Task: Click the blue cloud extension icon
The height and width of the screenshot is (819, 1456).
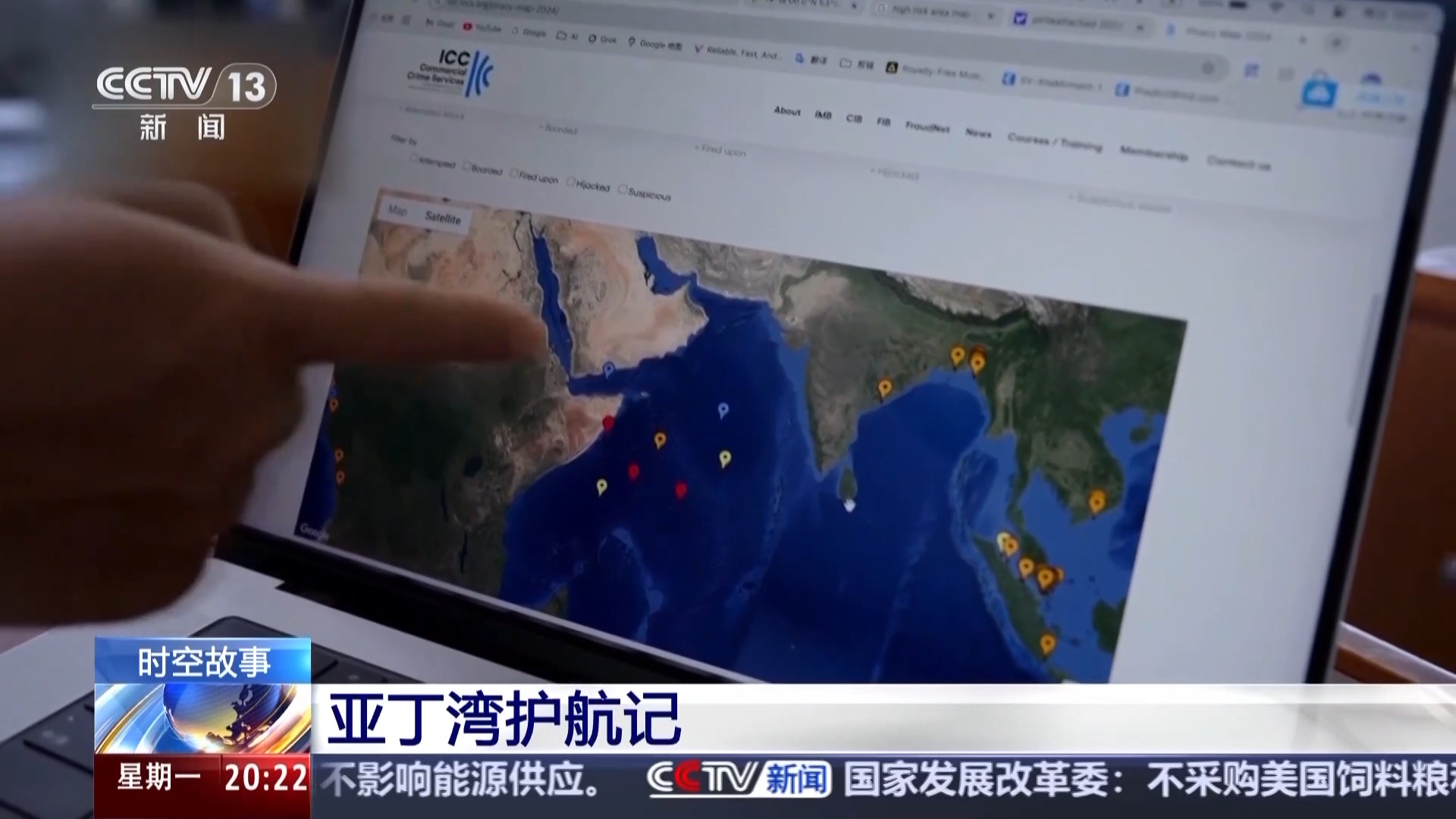Action: point(1319,93)
